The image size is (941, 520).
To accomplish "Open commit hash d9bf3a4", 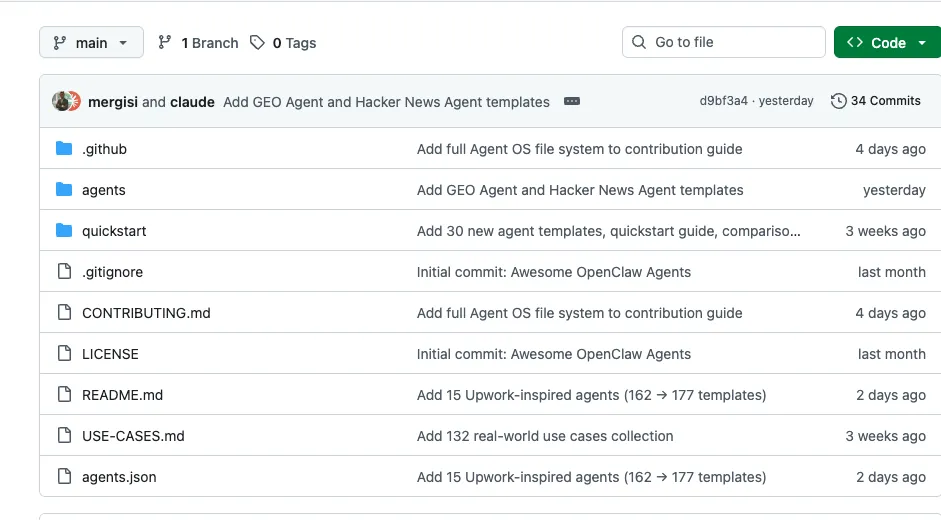I will click(723, 101).
